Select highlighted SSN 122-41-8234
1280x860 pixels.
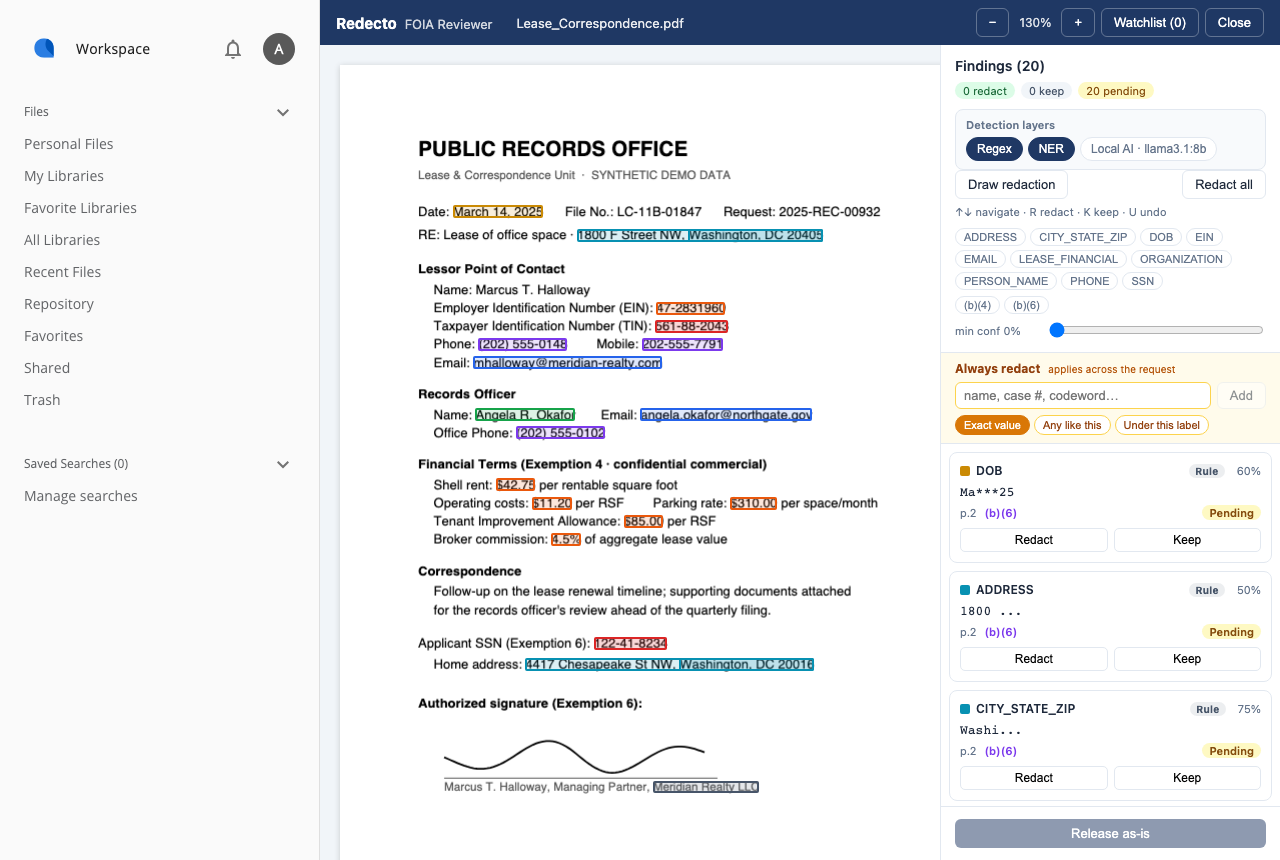coord(630,644)
